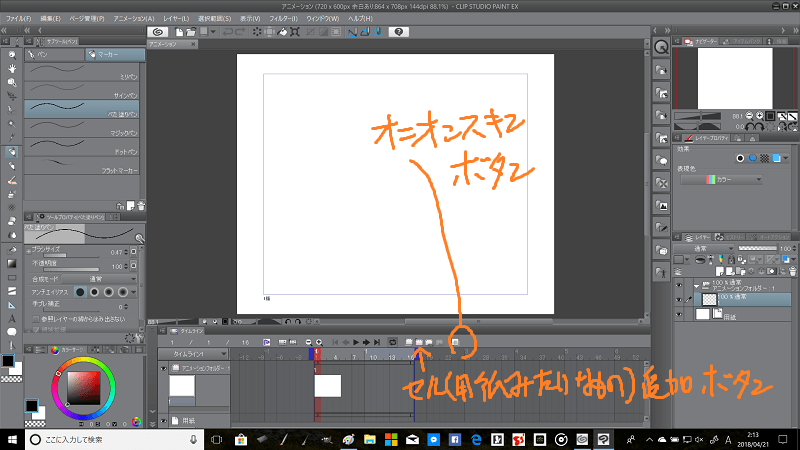This screenshot has height=450, width=800.
Task: Hide the アニメーションフォルダー track in timeline
Action: tap(164, 369)
